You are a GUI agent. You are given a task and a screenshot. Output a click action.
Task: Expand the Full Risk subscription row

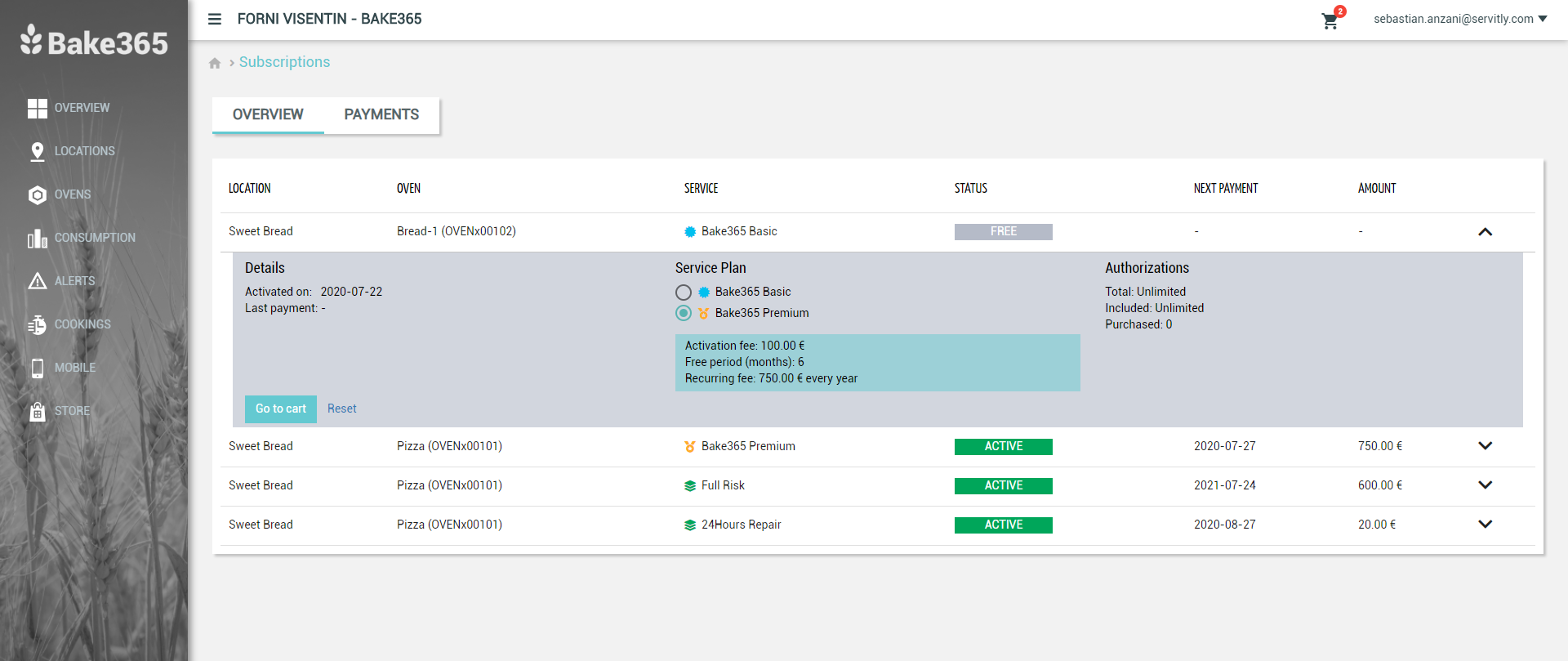(1485, 485)
